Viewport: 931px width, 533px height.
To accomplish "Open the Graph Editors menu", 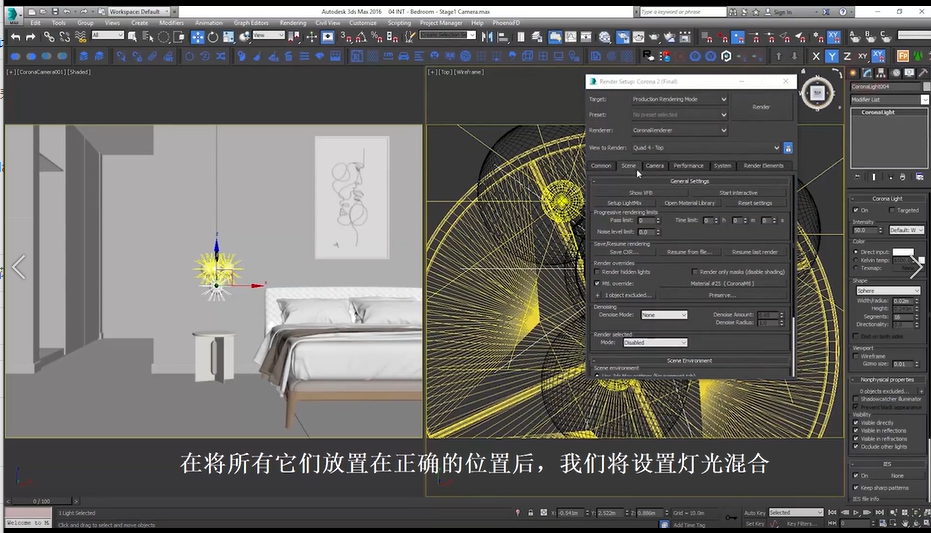I will click(251, 23).
